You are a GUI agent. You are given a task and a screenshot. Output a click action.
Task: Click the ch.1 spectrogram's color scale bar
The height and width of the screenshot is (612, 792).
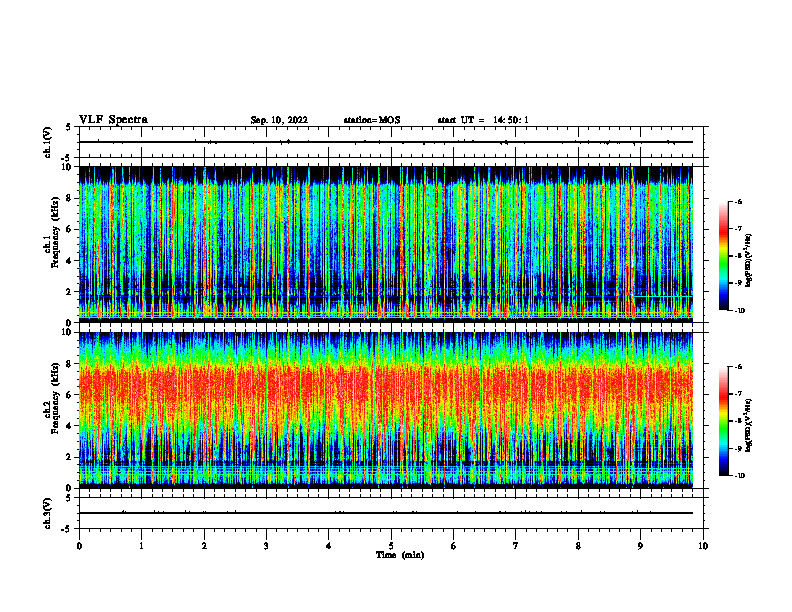723,256
